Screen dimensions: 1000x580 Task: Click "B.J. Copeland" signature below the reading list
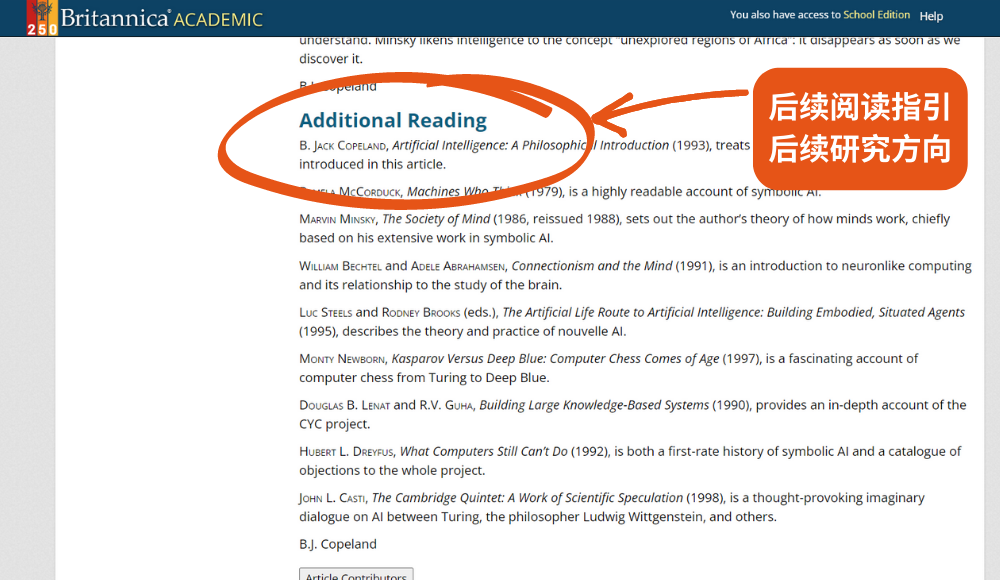pyautogui.click(x=338, y=544)
